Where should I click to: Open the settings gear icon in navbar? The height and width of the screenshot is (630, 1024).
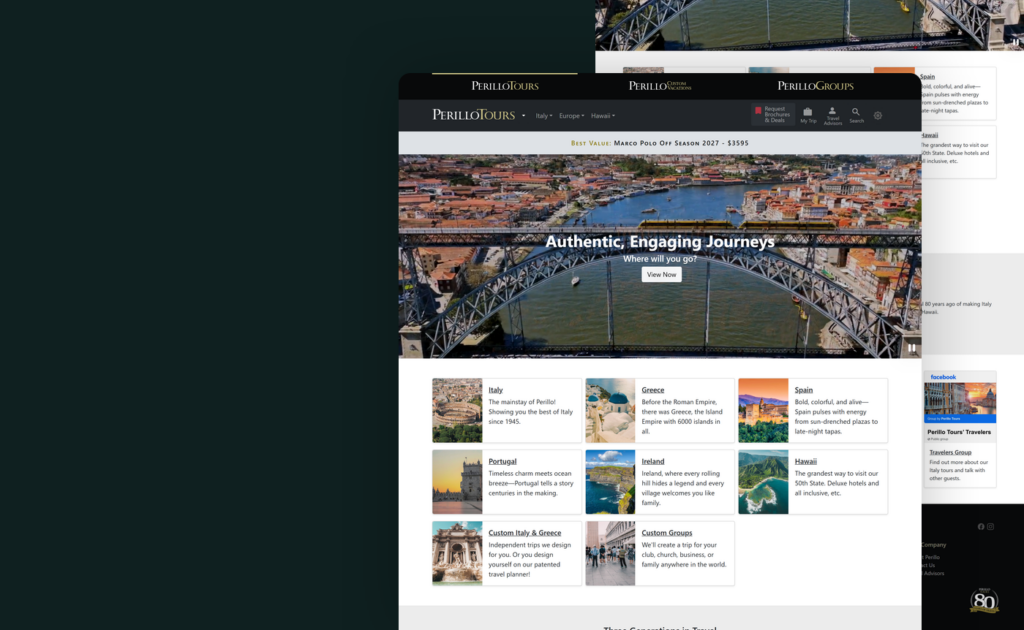[878, 116]
